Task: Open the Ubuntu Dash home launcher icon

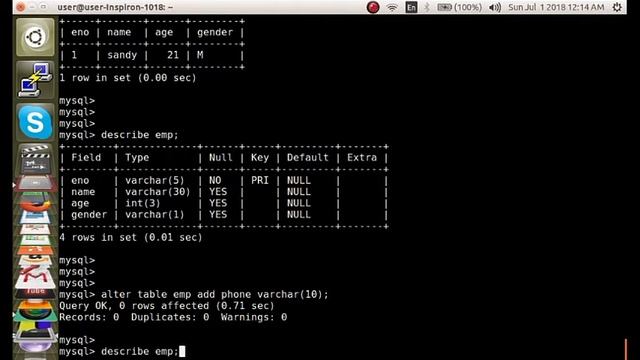Action: [x=35, y=37]
